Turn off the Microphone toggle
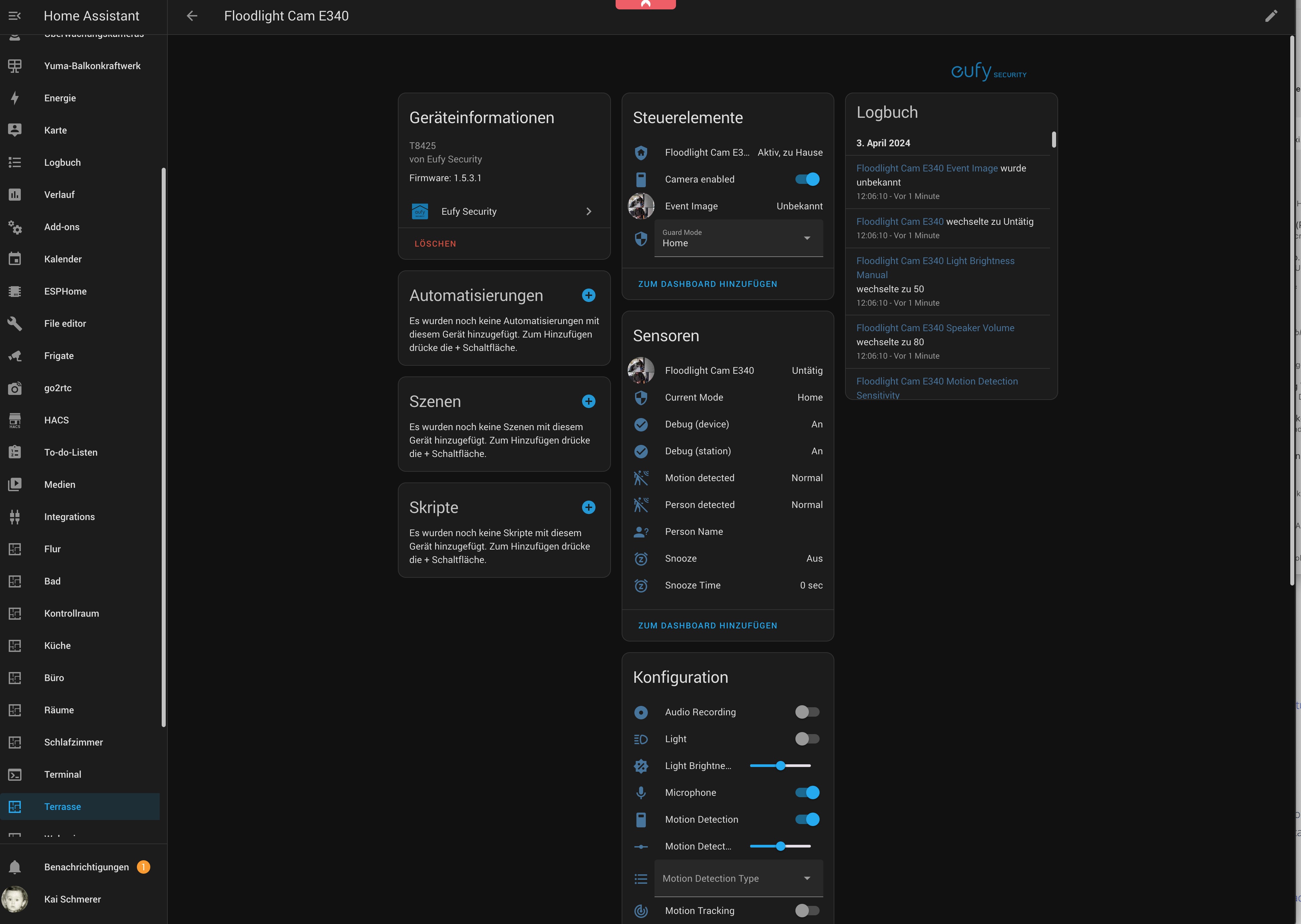 [806, 792]
